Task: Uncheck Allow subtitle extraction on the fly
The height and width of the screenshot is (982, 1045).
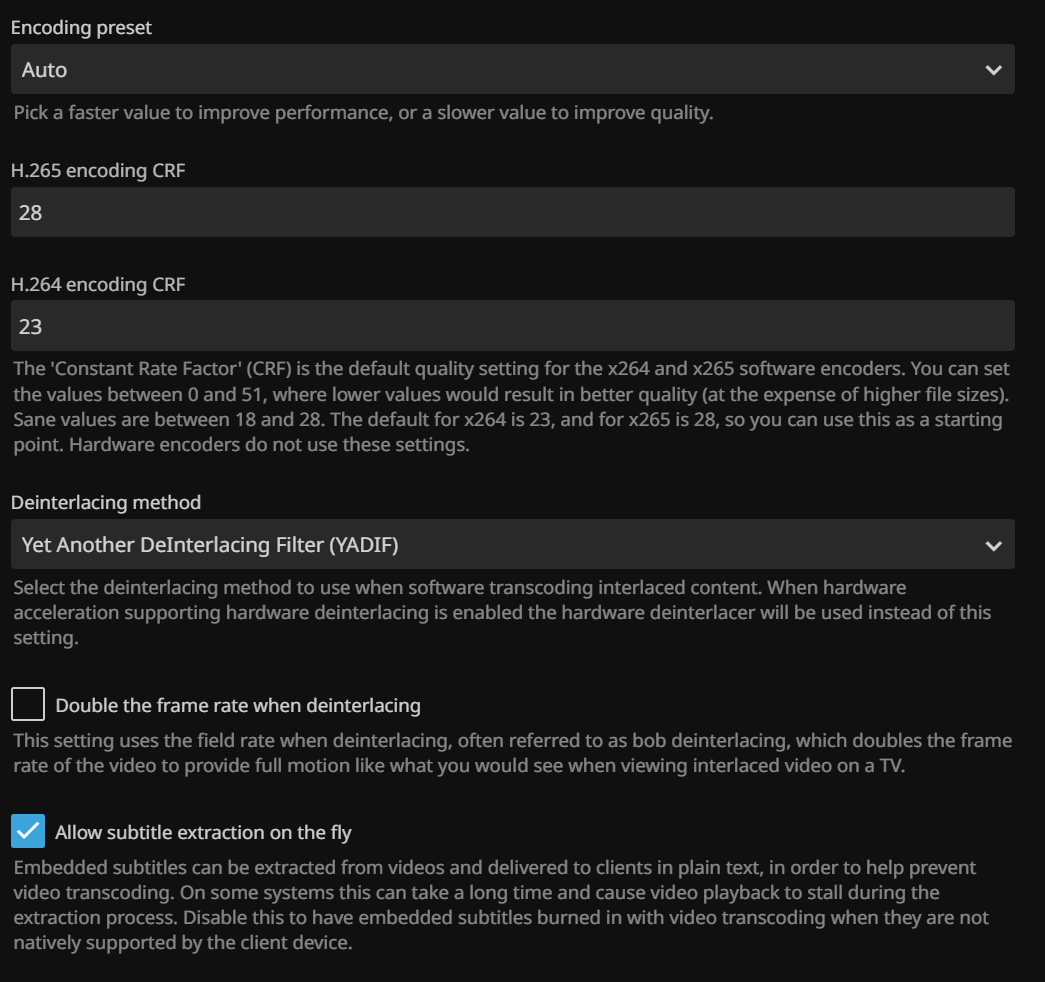Action: (28, 831)
